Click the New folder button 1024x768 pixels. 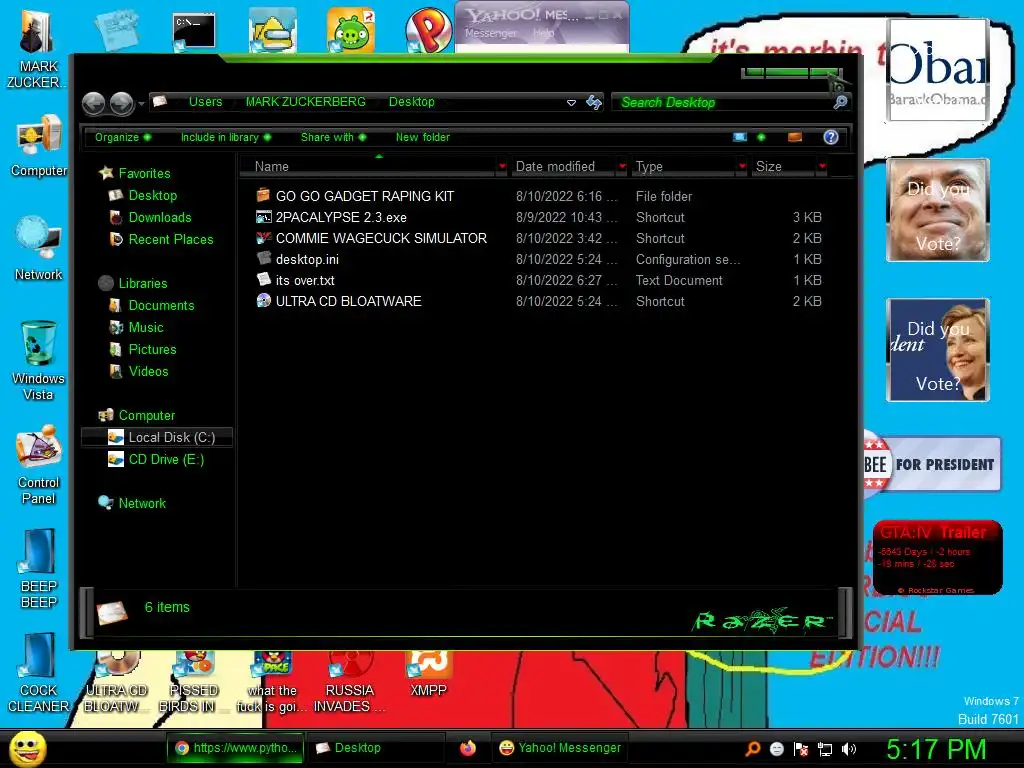pyautogui.click(x=423, y=137)
